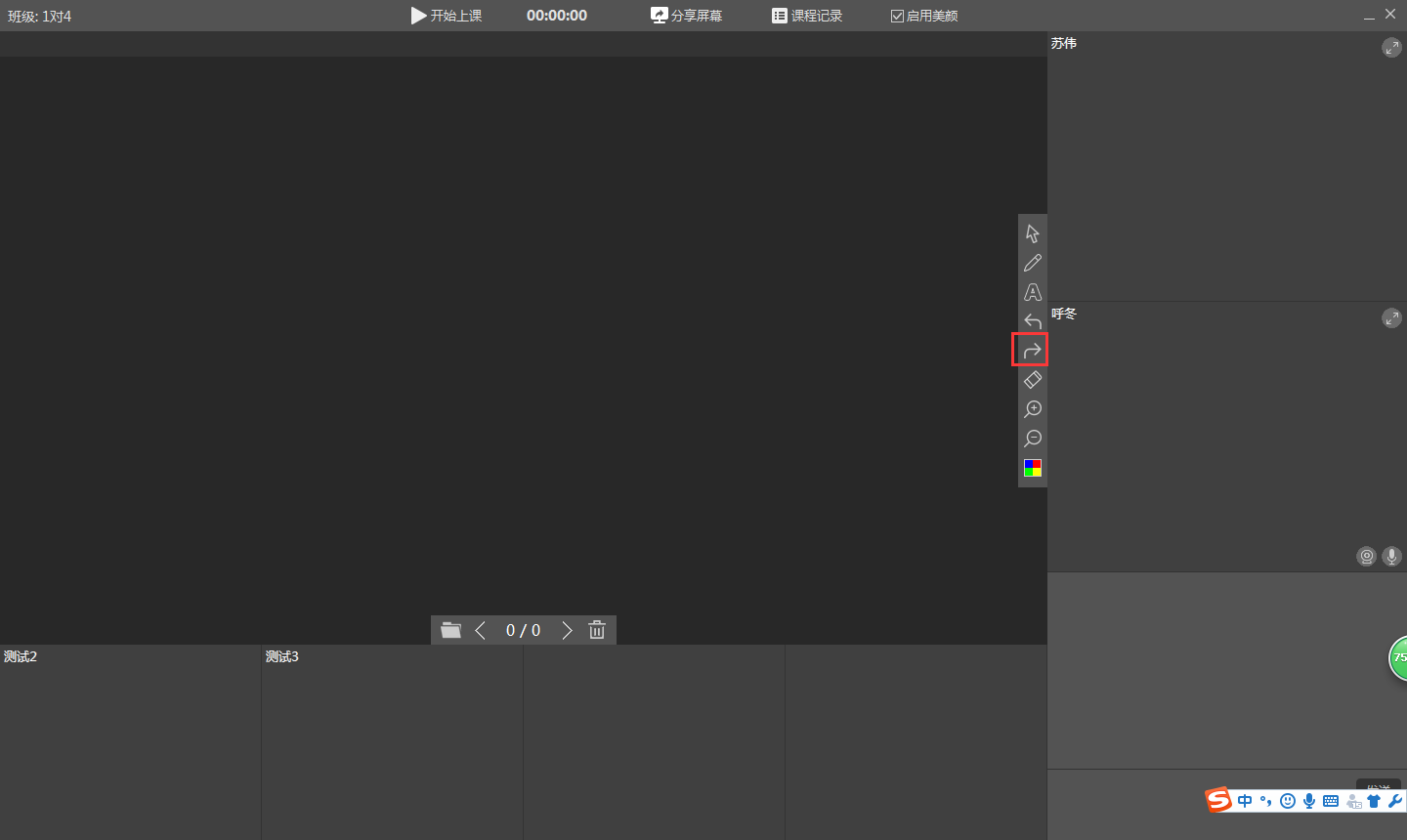Toggle the webcam in 呼冬's panel
Image resolution: width=1407 pixels, height=840 pixels.
1366,557
